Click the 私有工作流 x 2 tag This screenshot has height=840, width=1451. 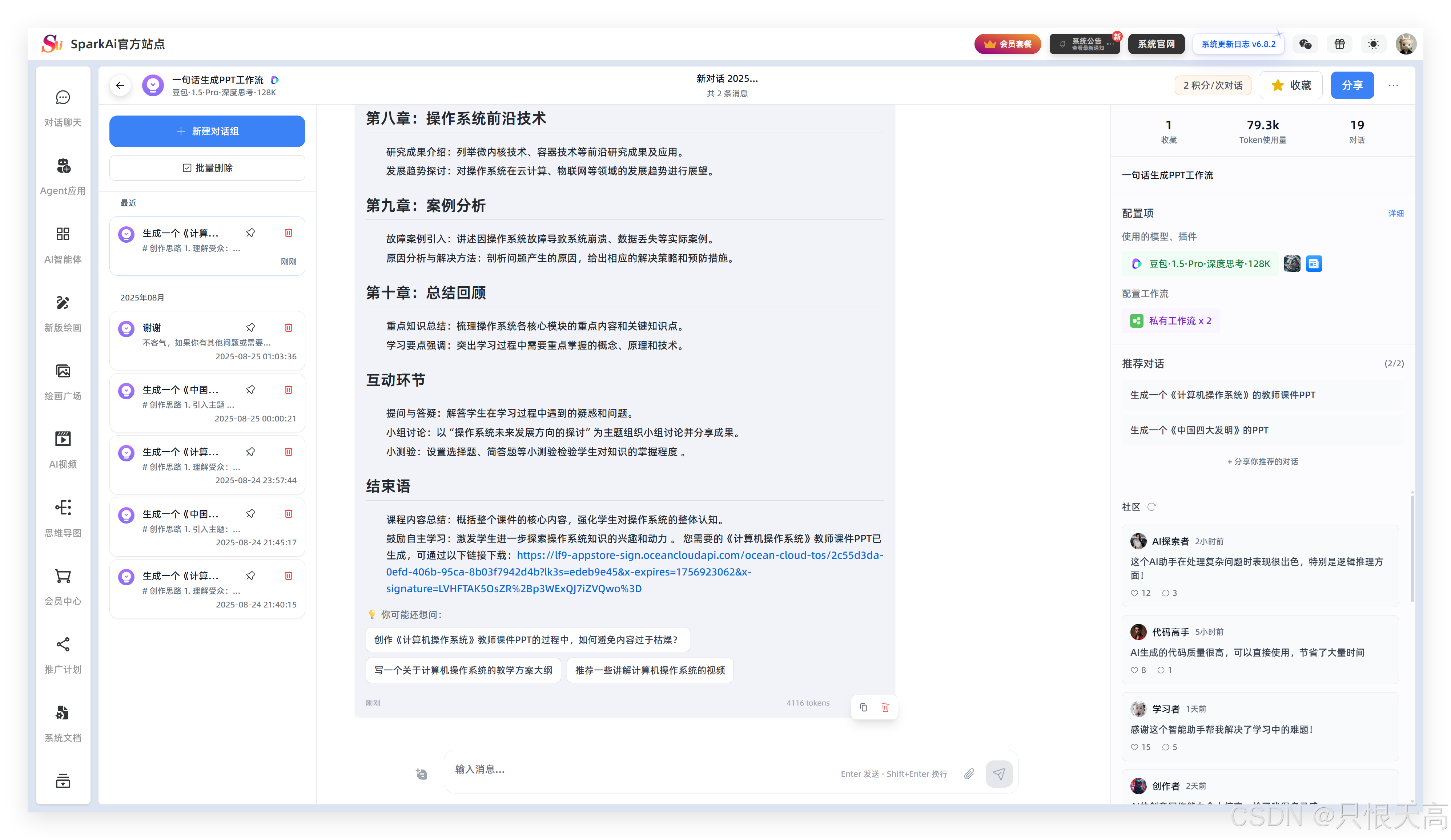click(1171, 321)
